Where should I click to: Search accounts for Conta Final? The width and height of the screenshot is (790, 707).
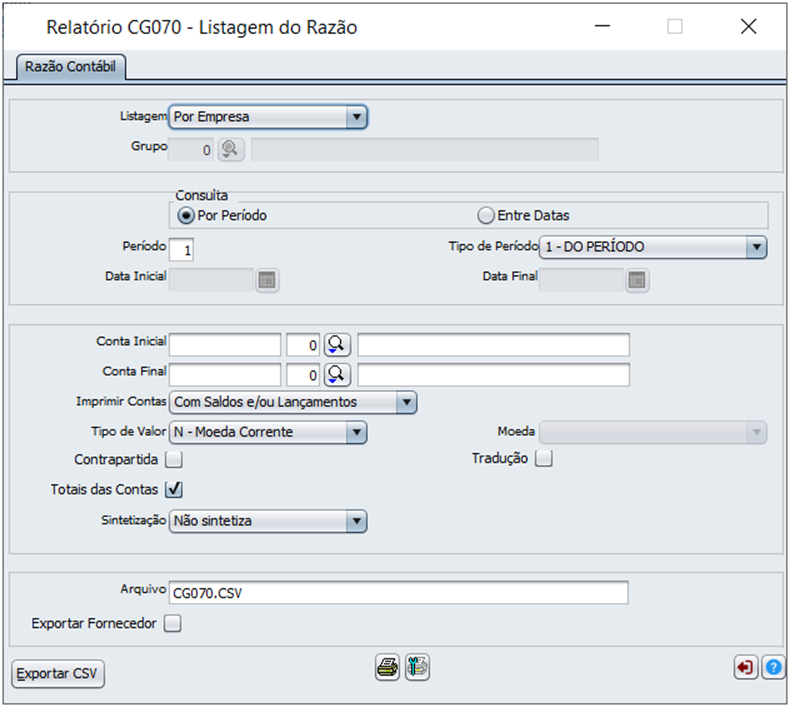(337, 374)
